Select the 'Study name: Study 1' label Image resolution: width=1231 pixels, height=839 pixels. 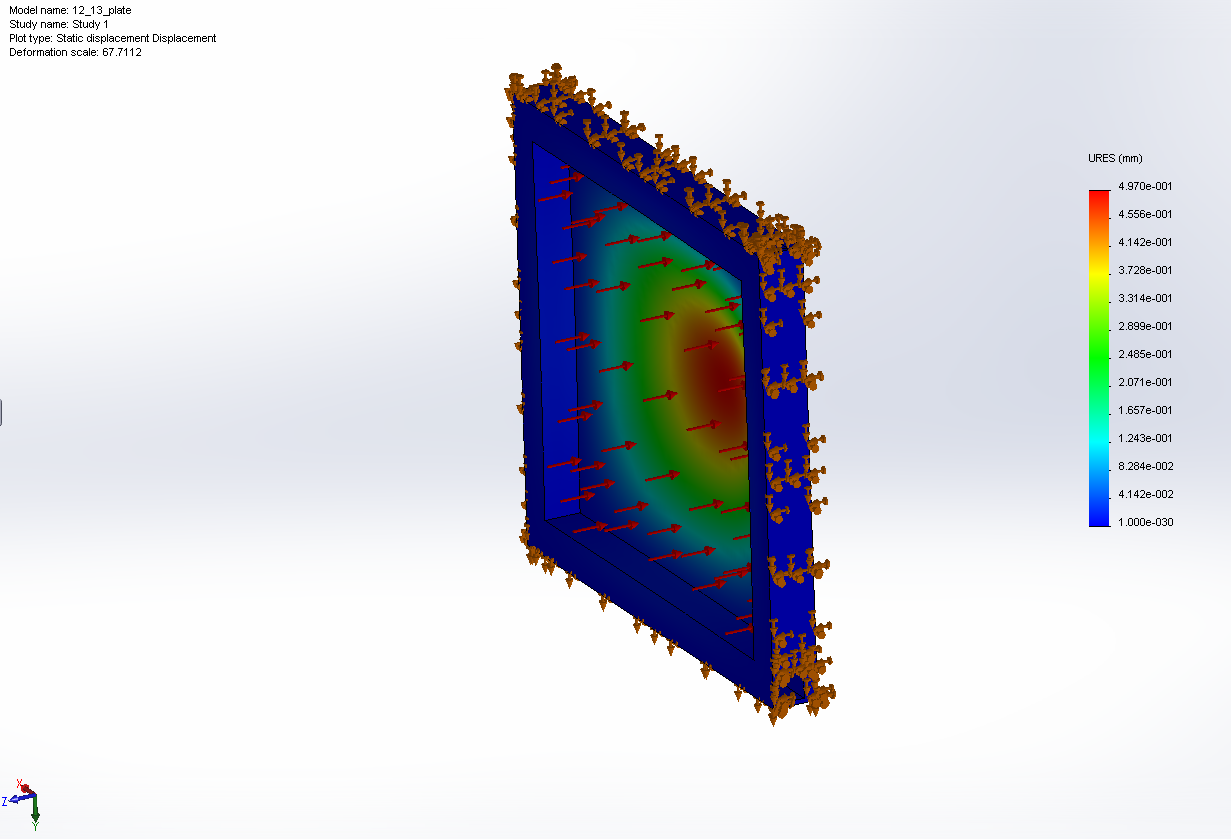point(59,24)
